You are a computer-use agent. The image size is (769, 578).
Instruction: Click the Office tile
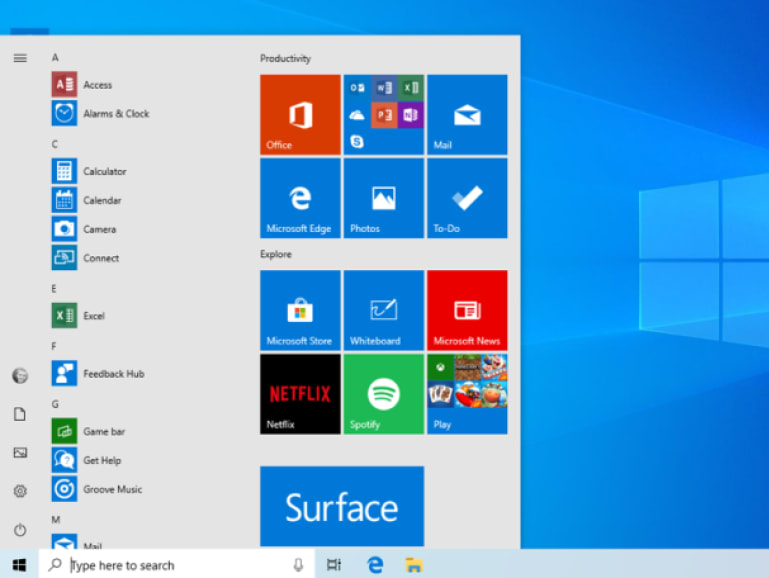(300, 115)
